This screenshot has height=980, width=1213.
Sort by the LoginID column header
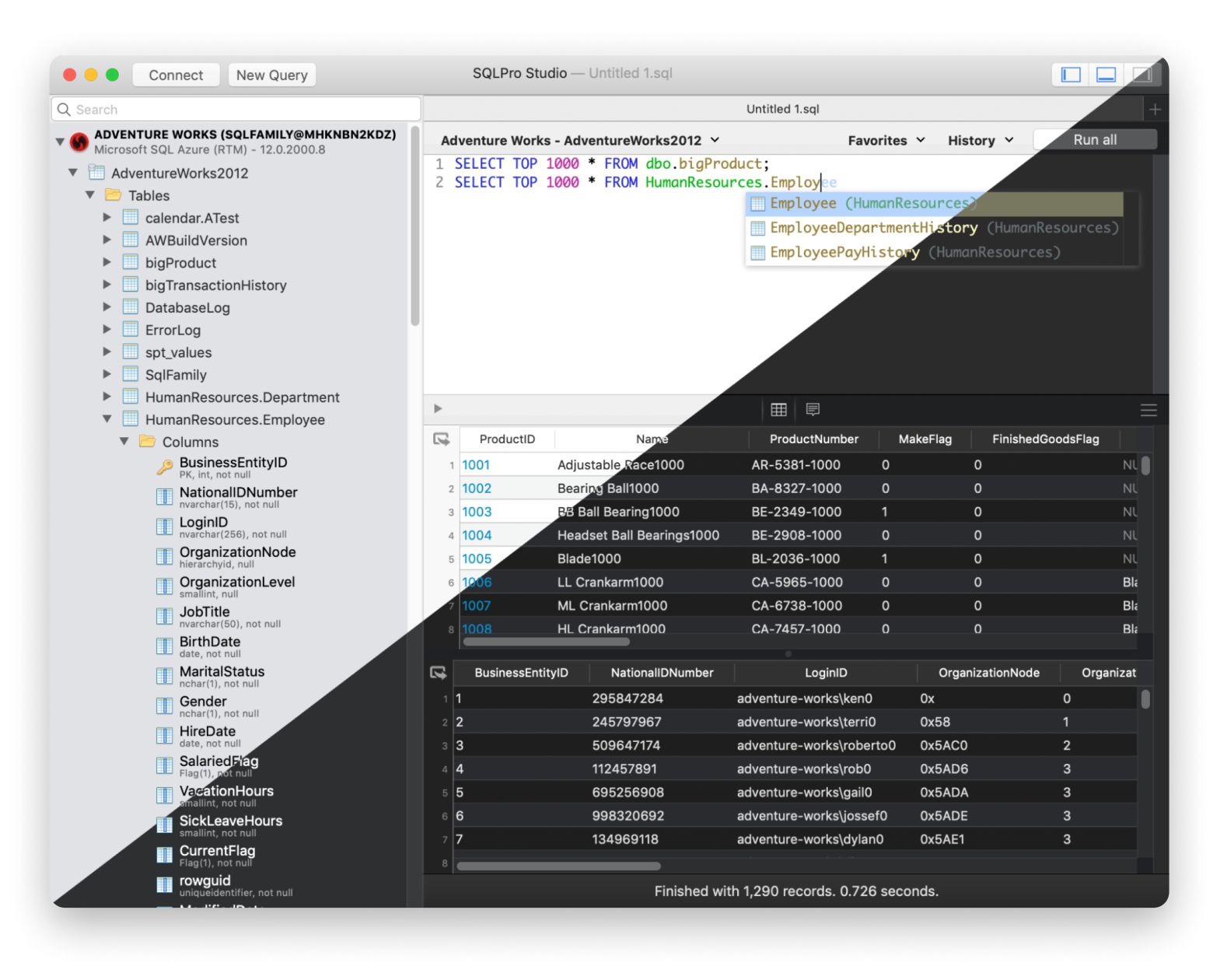(826, 673)
